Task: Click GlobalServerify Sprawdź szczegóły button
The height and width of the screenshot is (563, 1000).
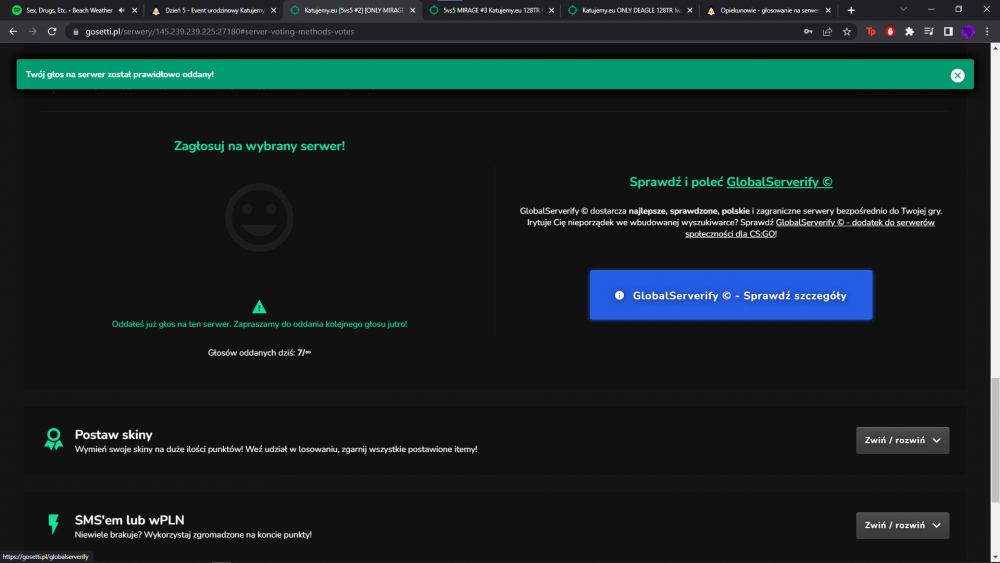Action: [731, 295]
